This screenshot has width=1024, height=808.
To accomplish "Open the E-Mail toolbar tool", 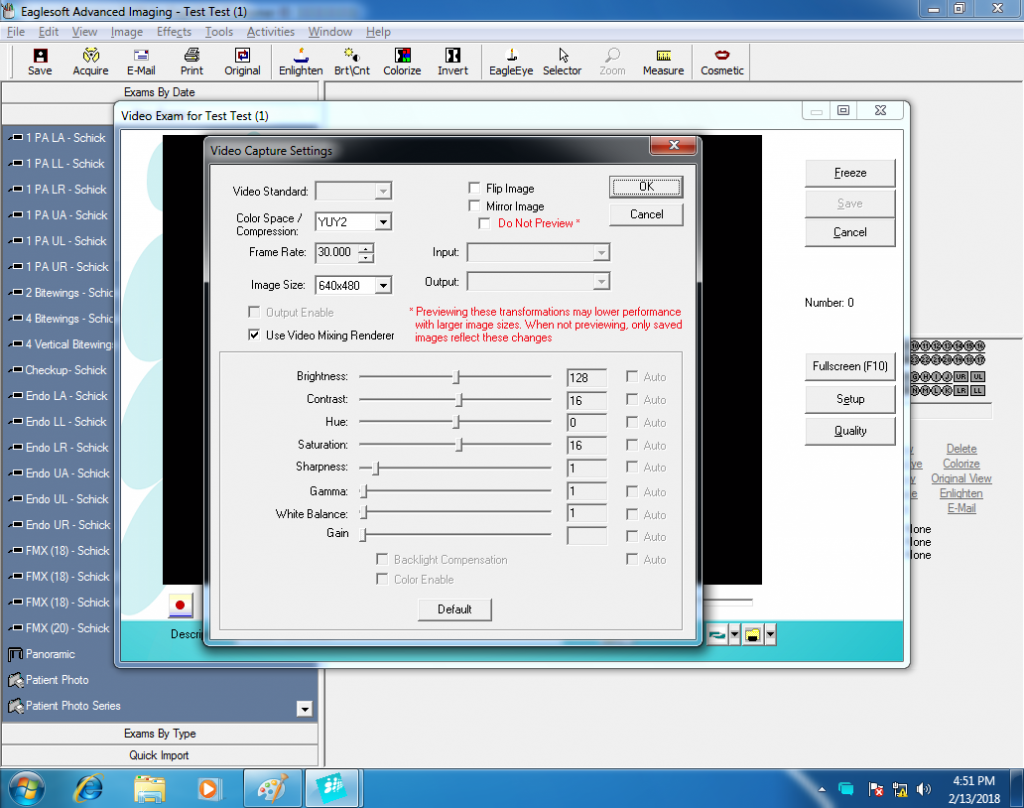I will (x=141, y=62).
